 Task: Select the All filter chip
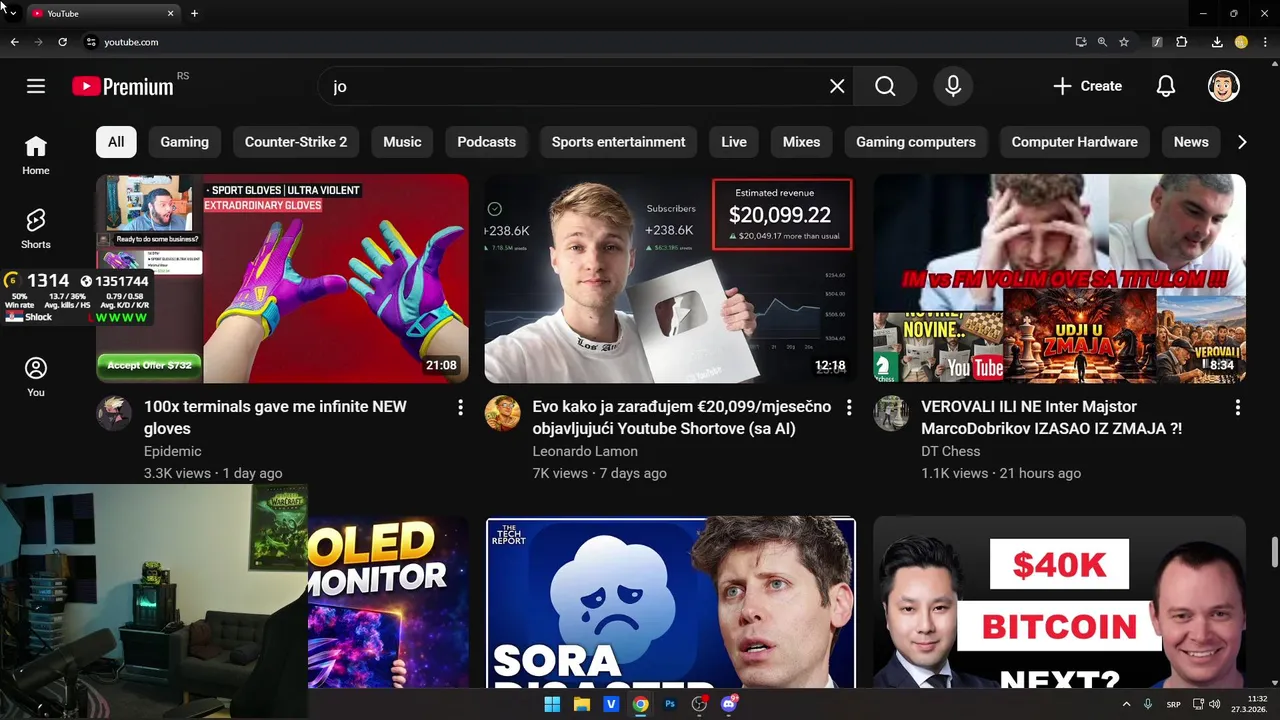pyautogui.click(x=116, y=142)
